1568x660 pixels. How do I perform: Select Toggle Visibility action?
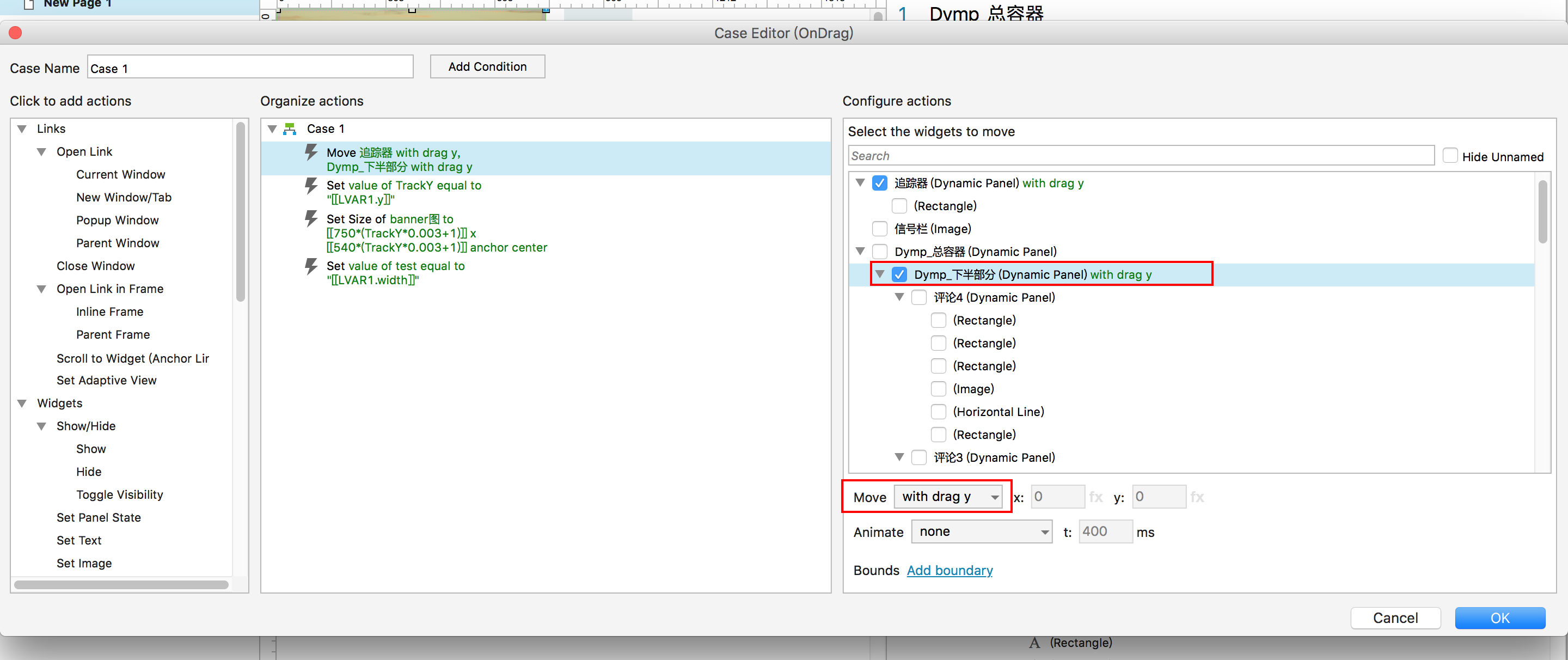(119, 494)
